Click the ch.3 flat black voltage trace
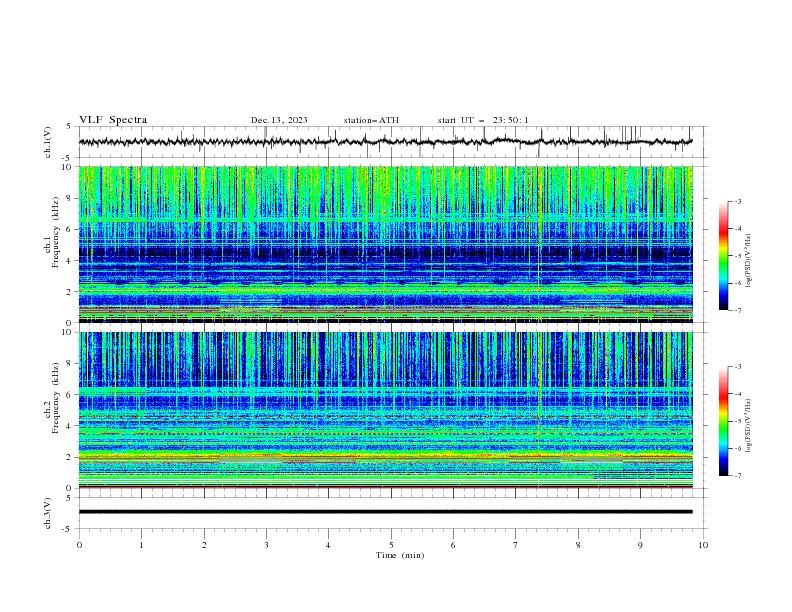Screen dimensions: 792x612 coord(385,512)
